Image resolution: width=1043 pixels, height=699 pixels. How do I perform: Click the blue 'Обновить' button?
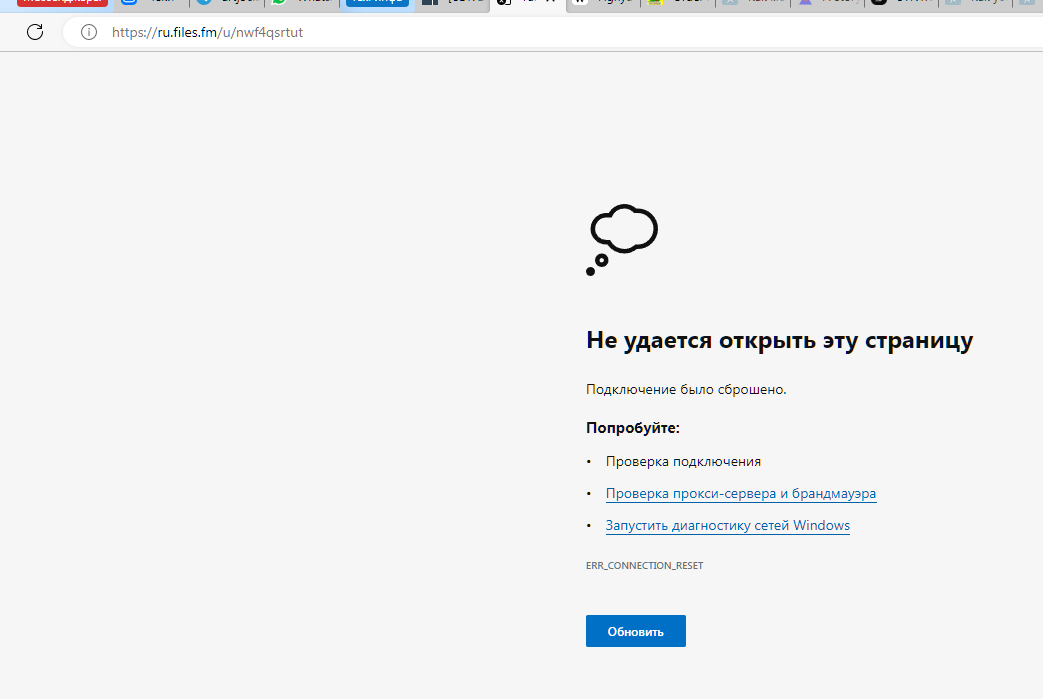pyautogui.click(x=635, y=631)
